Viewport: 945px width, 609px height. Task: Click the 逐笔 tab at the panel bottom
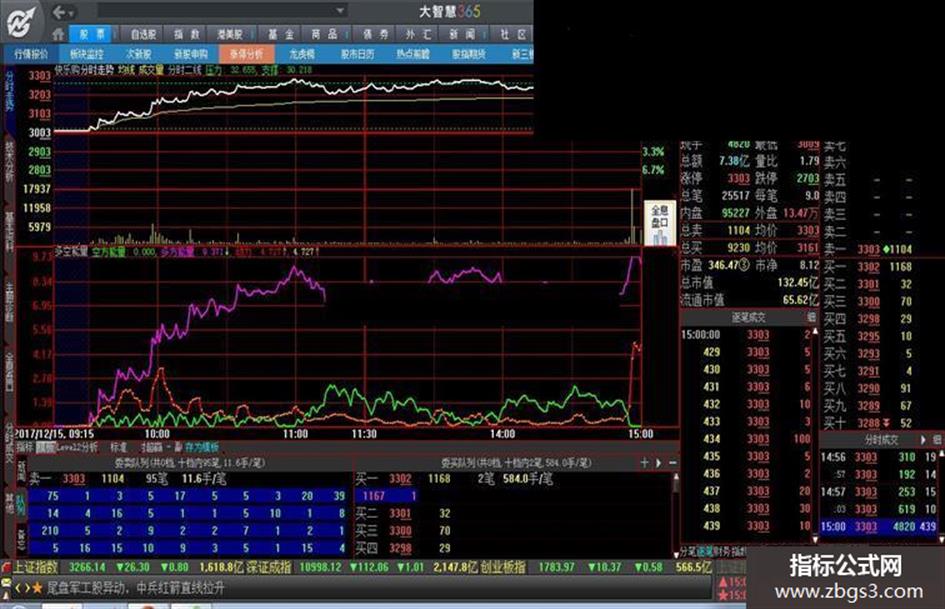click(x=705, y=552)
